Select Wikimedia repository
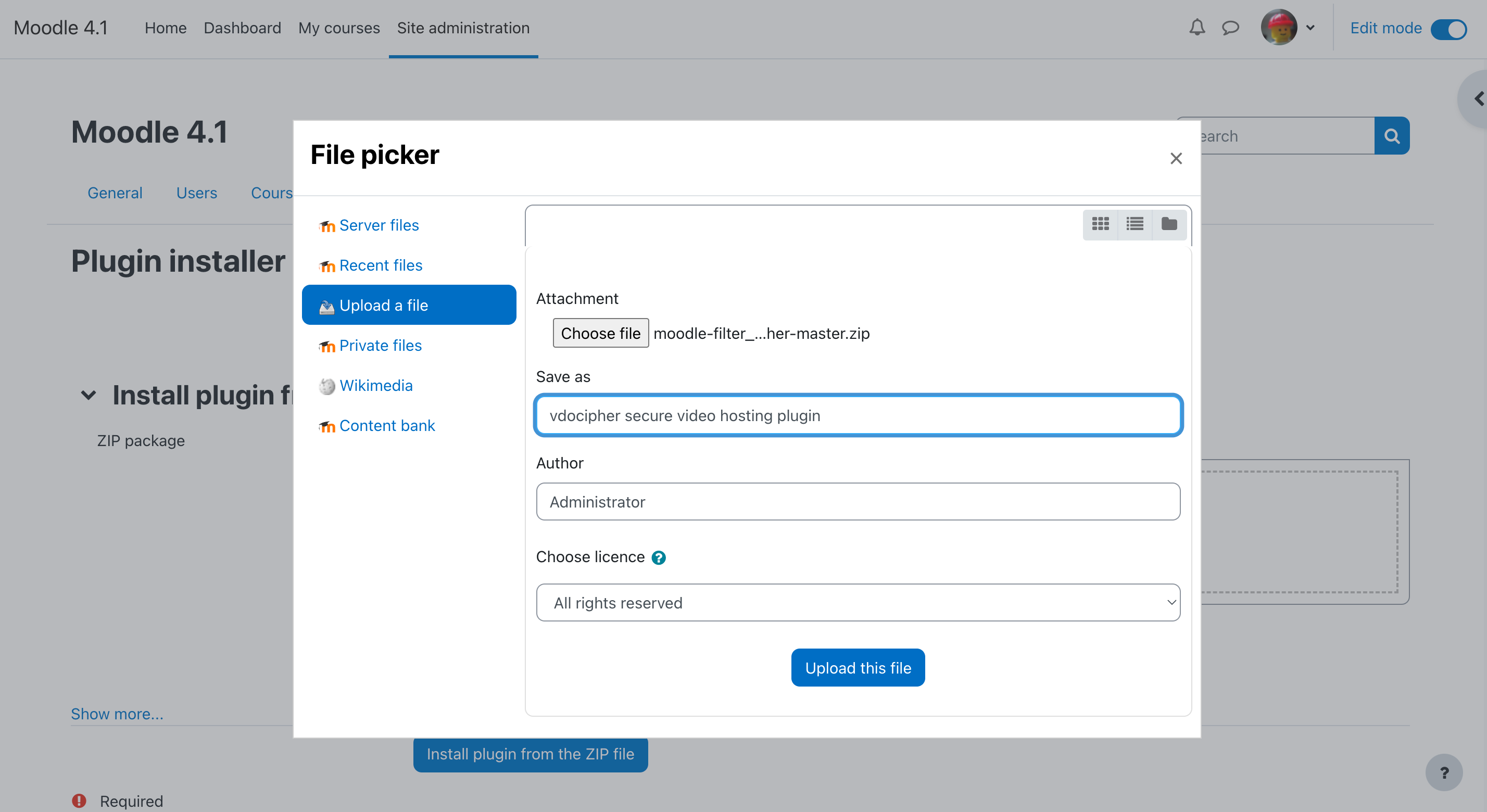The width and height of the screenshot is (1487, 812). (376, 386)
